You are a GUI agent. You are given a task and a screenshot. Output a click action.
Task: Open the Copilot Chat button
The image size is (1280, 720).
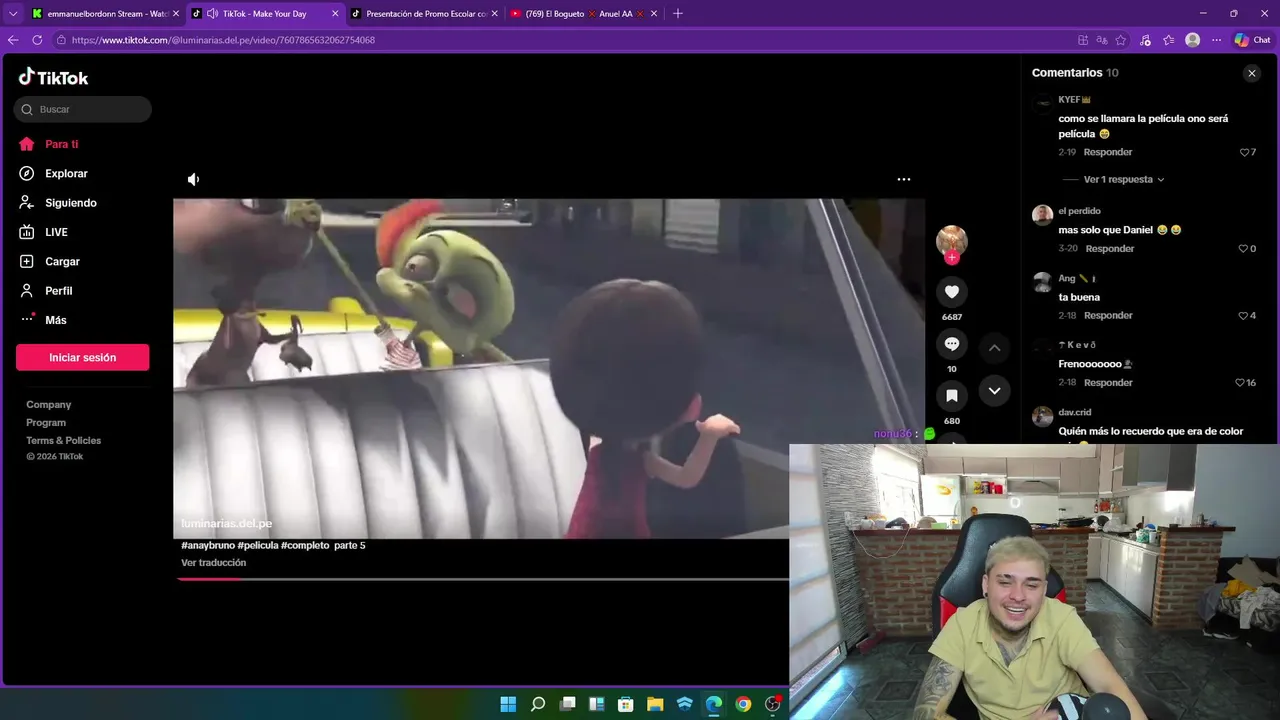(1252, 40)
